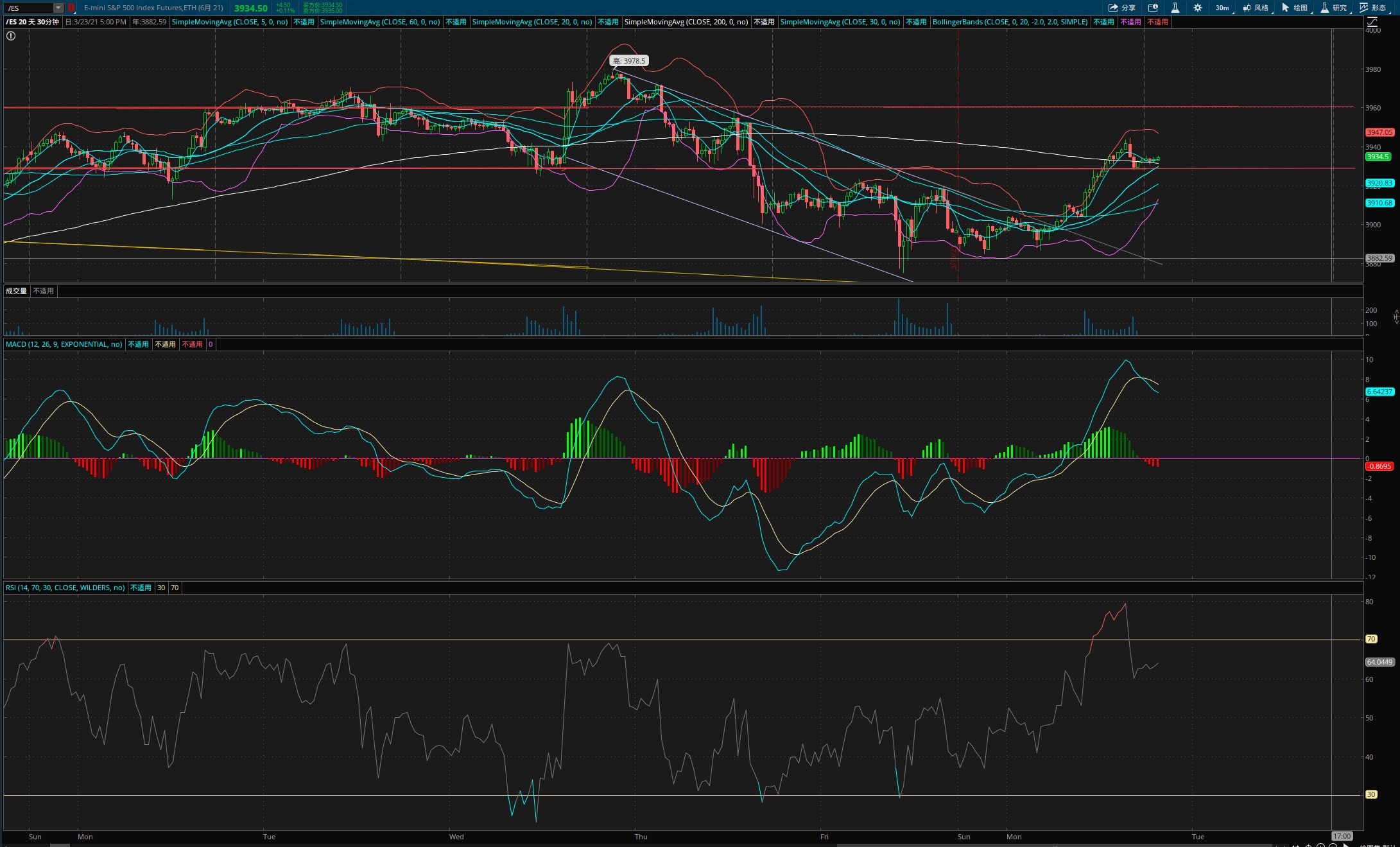Click the MACD study label
Viewport: 1400px width, 847px height.
64,344
